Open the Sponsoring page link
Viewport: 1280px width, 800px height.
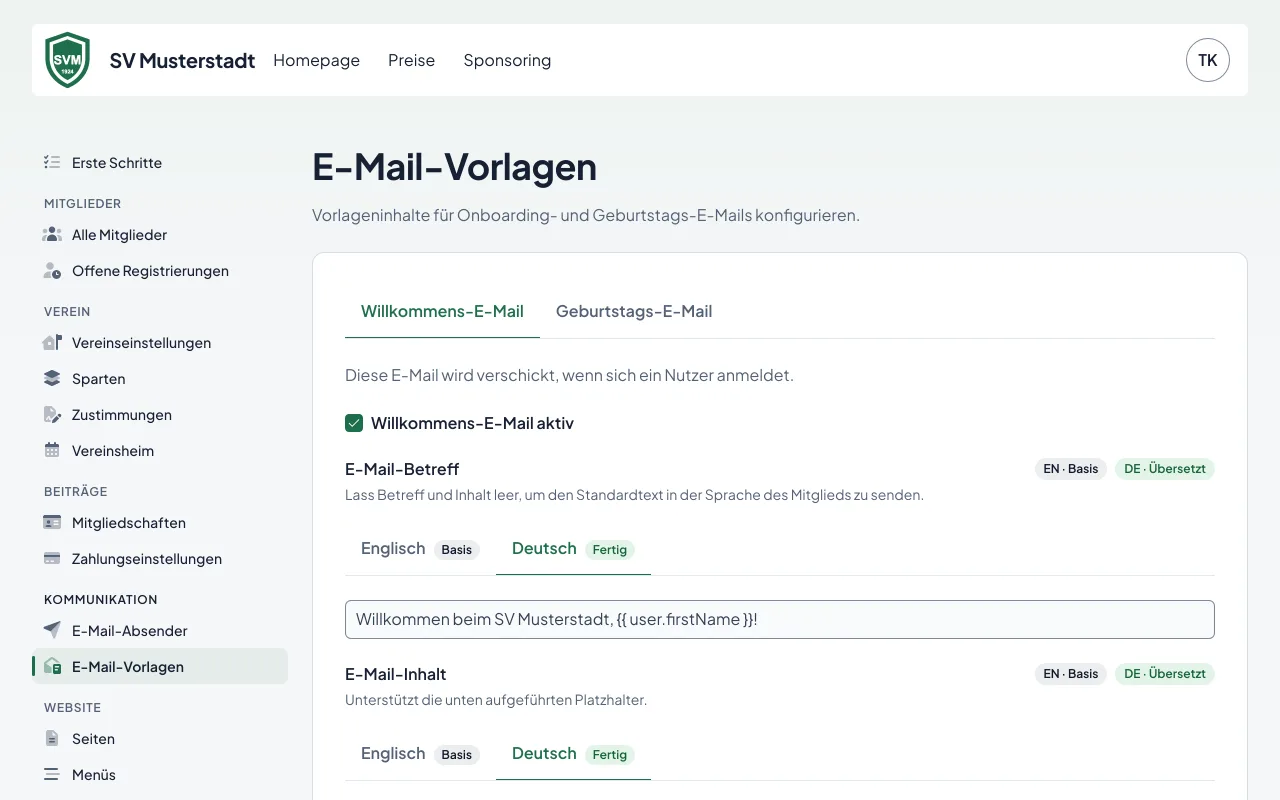tap(507, 60)
